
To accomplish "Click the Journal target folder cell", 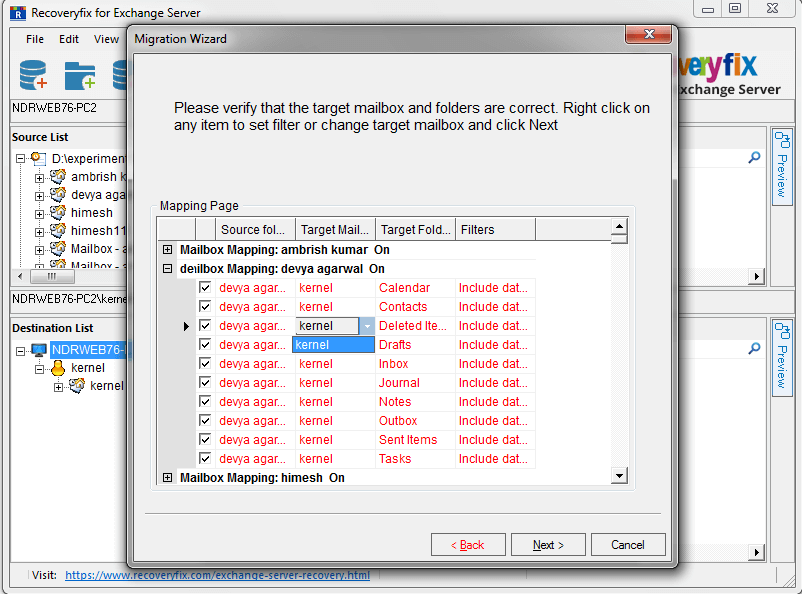I will click(415, 383).
